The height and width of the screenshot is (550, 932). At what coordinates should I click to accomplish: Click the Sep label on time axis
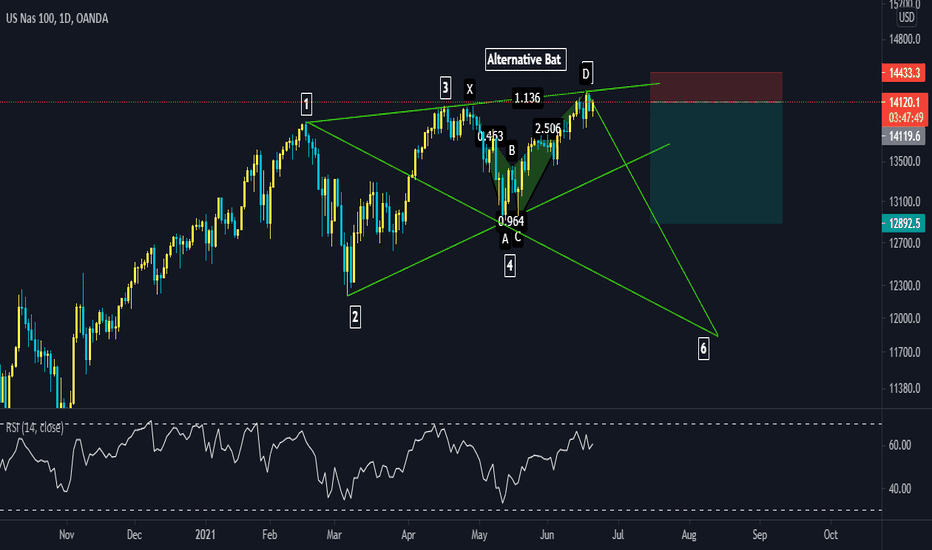(x=760, y=535)
